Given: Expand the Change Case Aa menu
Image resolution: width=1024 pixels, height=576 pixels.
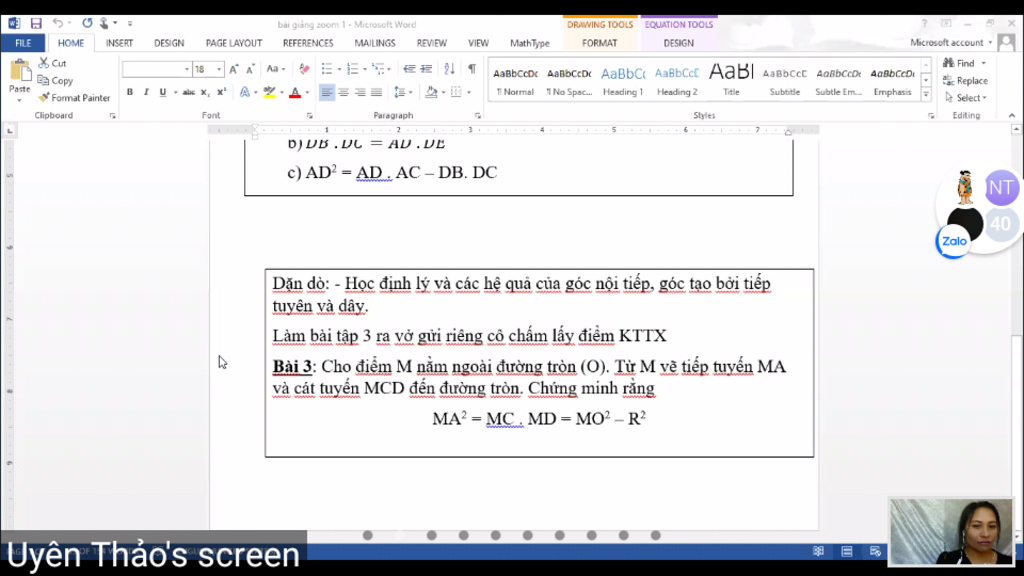Looking at the screenshot, I should click(276, 69).
